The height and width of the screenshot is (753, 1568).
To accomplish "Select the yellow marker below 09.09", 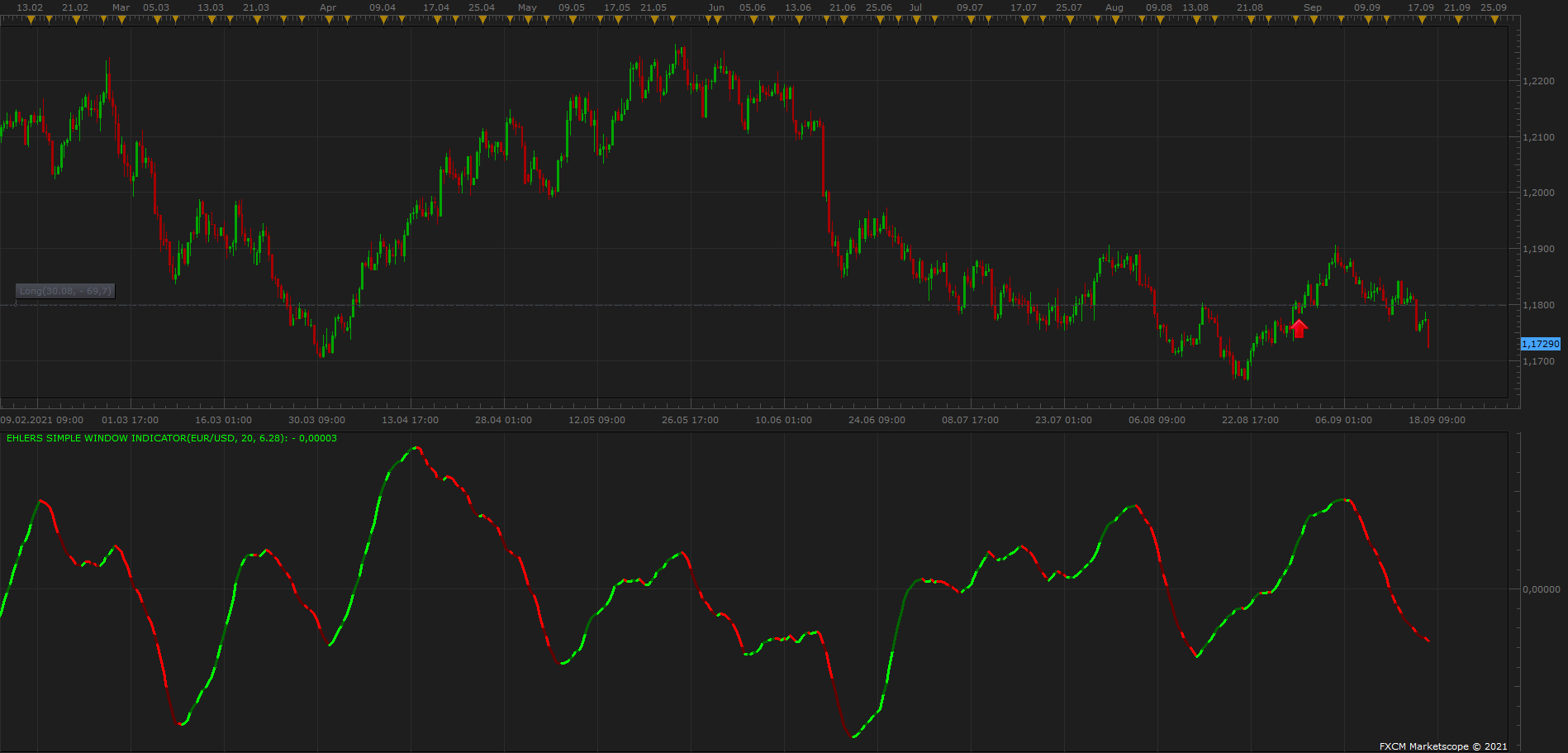I will [x=1368, y=20].
